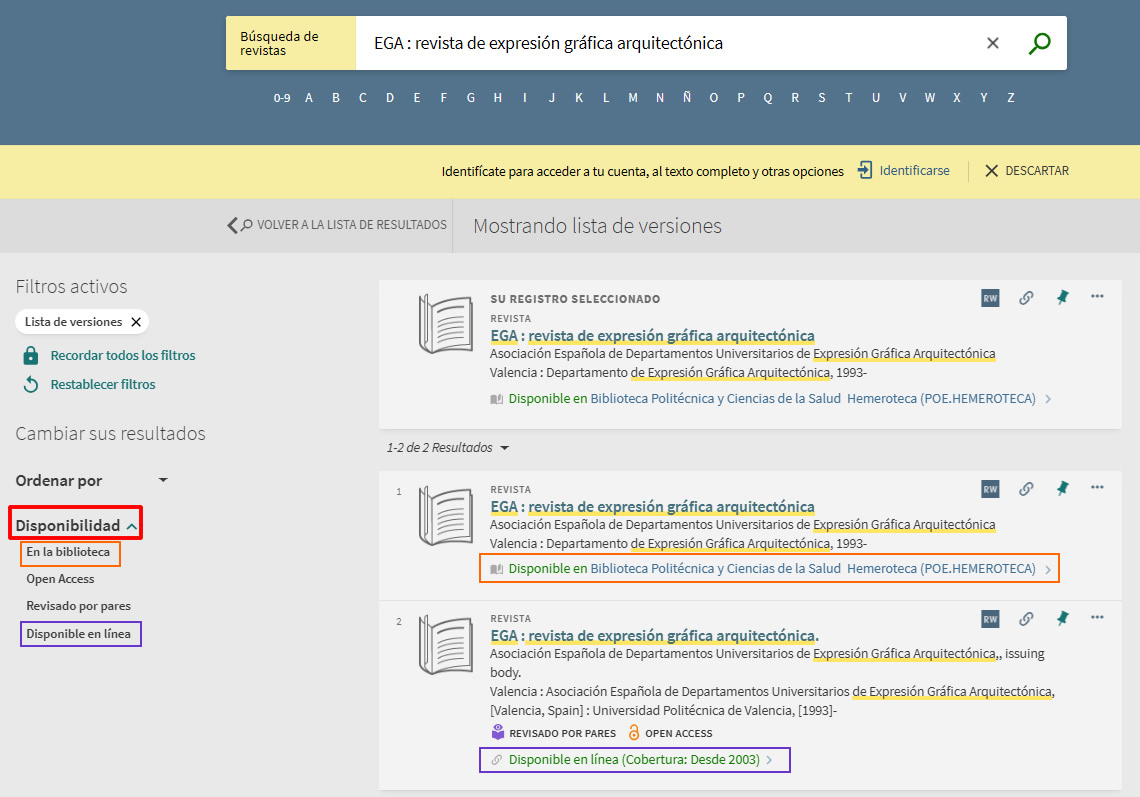The height and width of the screenshot is (797, 1140).
Task: Browse journals starting with letter R
Action: point(795,98)
